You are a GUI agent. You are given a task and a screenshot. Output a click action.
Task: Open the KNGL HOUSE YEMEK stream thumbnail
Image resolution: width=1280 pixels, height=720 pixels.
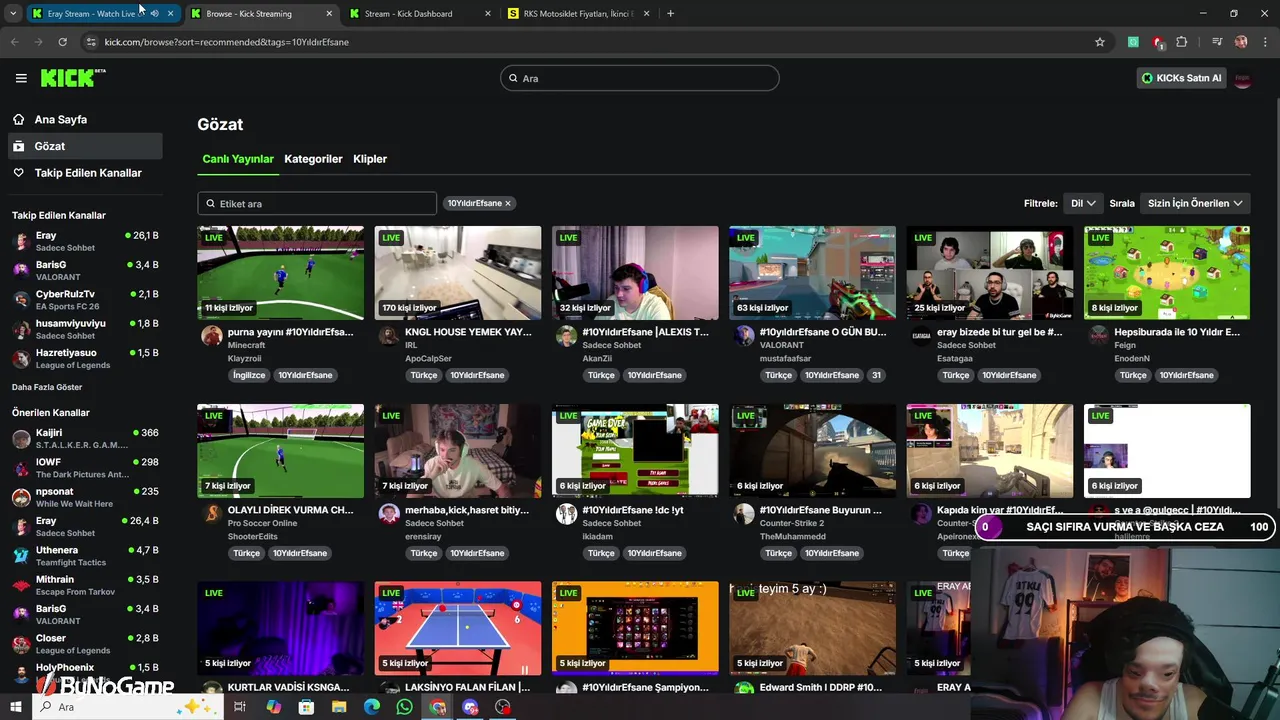click(458, 273)
